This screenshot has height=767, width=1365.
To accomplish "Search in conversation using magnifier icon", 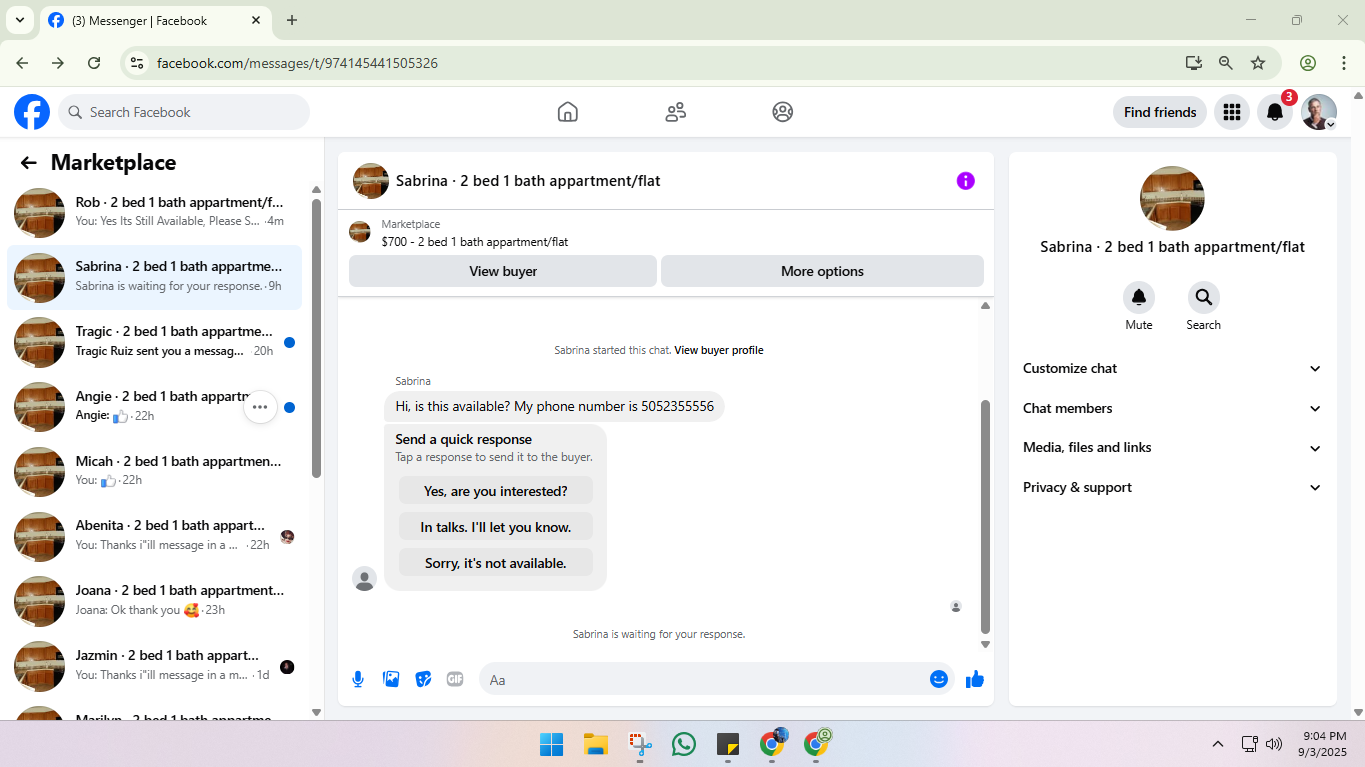I will click(1204, 297).
